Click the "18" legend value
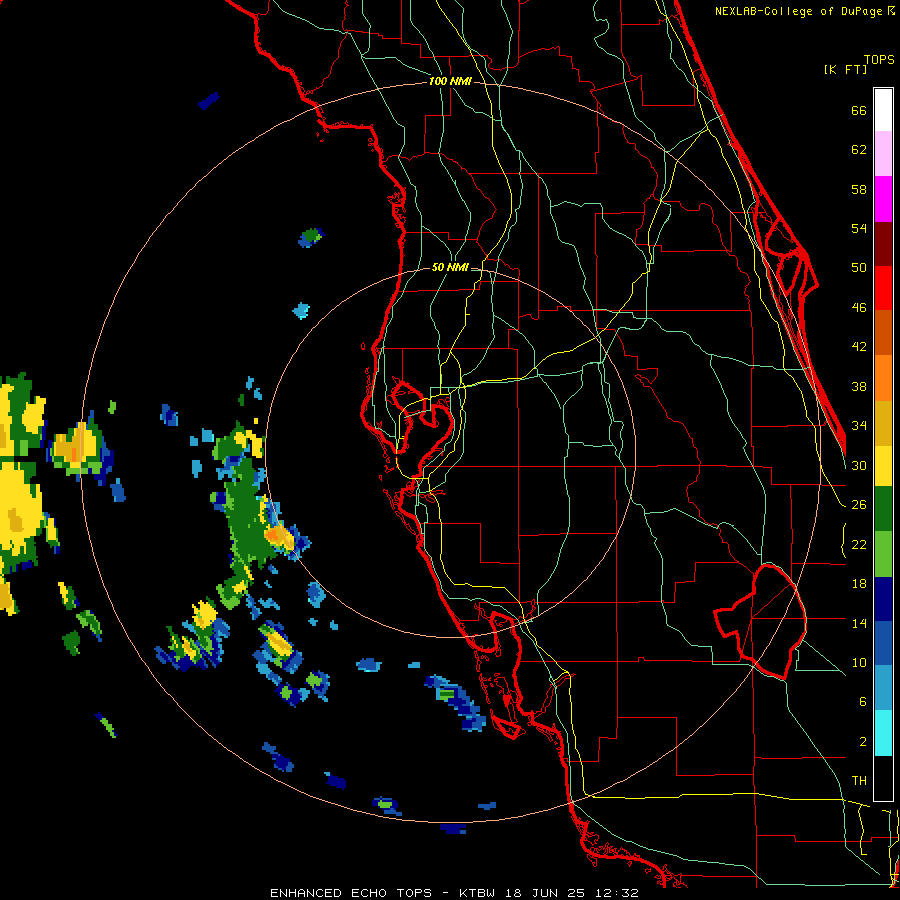Image resolution: width=900 pixels, height=900 pixels. pos(859,584)
